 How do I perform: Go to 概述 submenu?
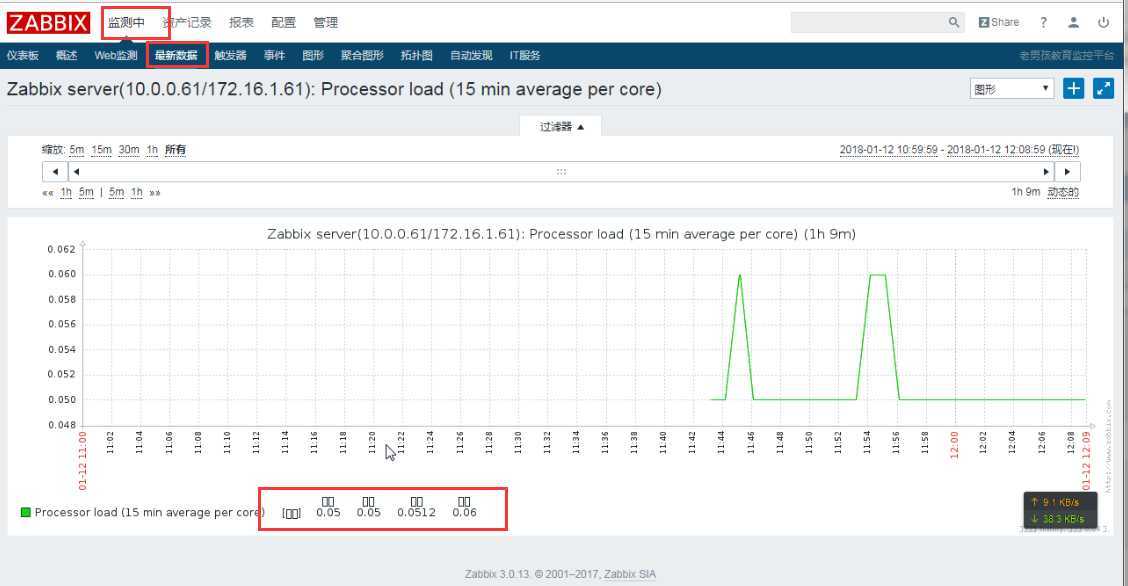pos(66,55)
